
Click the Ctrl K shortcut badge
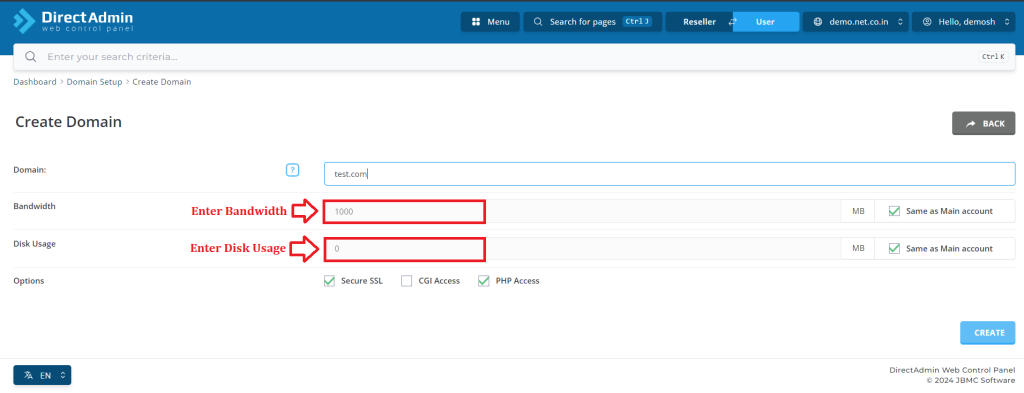pos(993,57)
